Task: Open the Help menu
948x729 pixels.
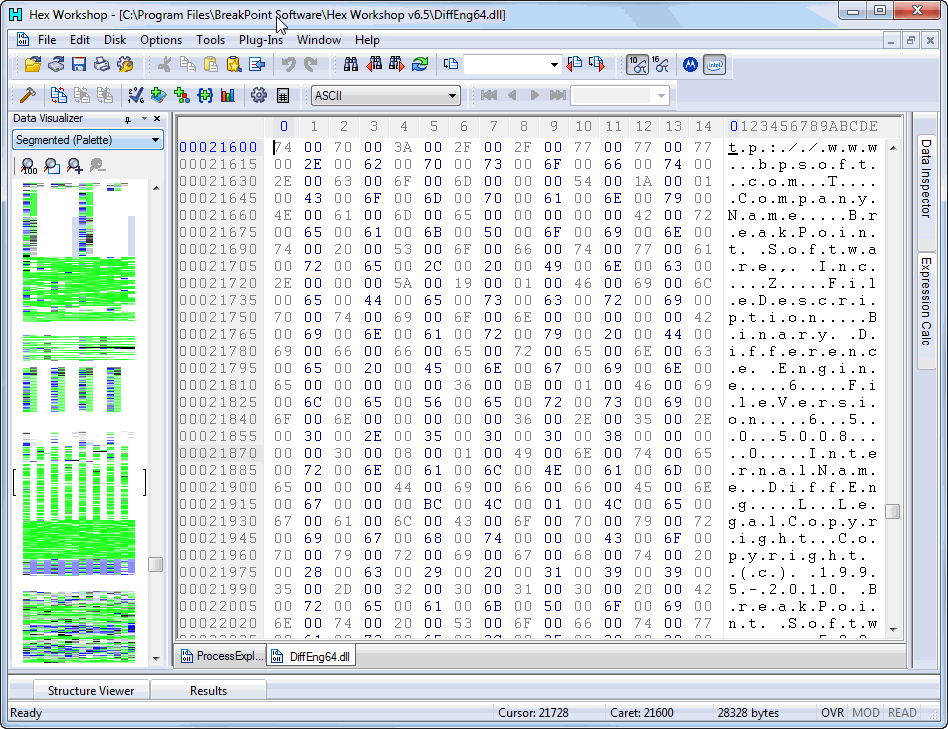Action: (367, 40)
